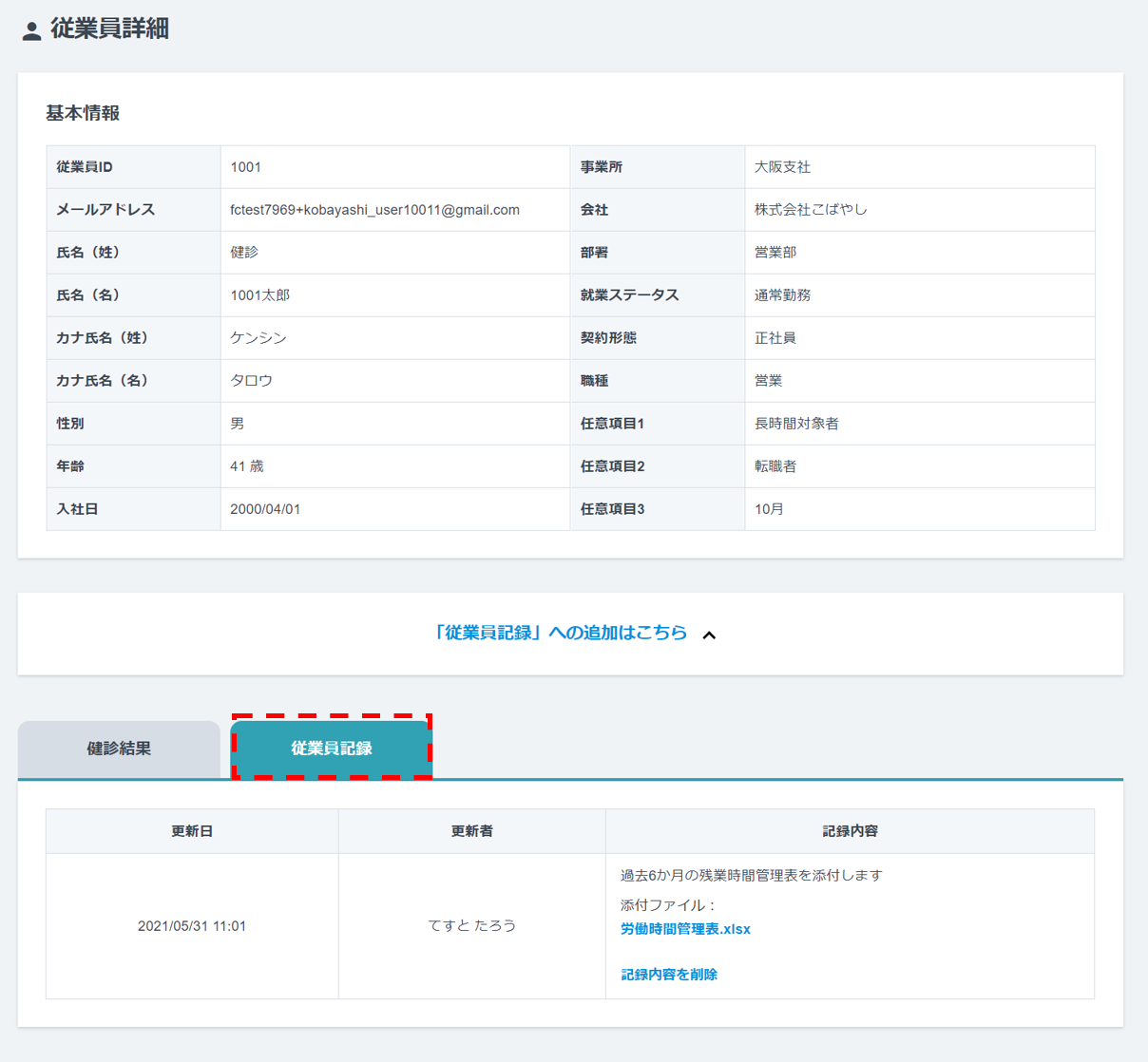Click the person icon beside 従業員詳細

pyautogui.click(x=31, y=31)
